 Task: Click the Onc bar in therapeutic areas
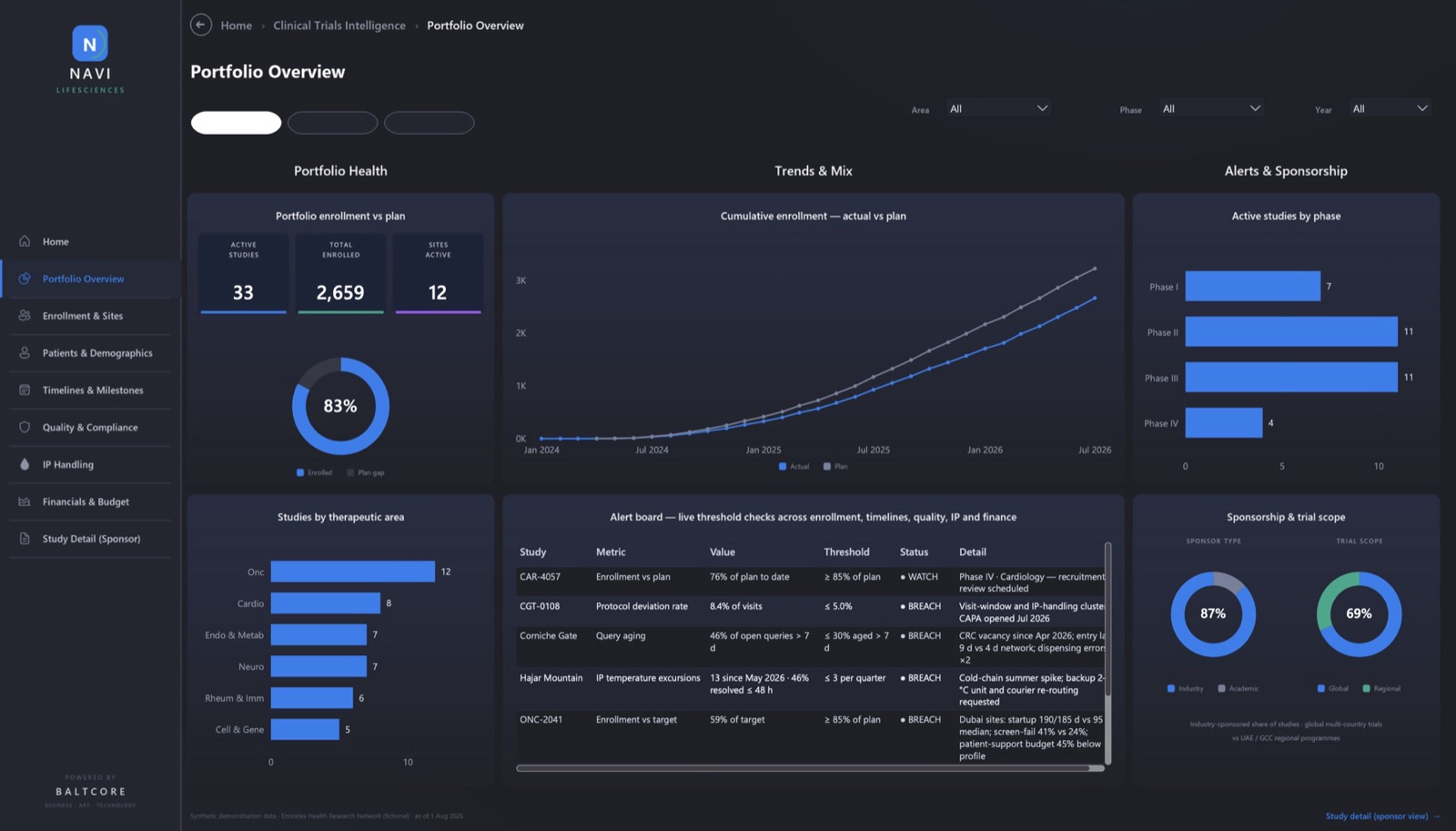click(x=352, y=572)
